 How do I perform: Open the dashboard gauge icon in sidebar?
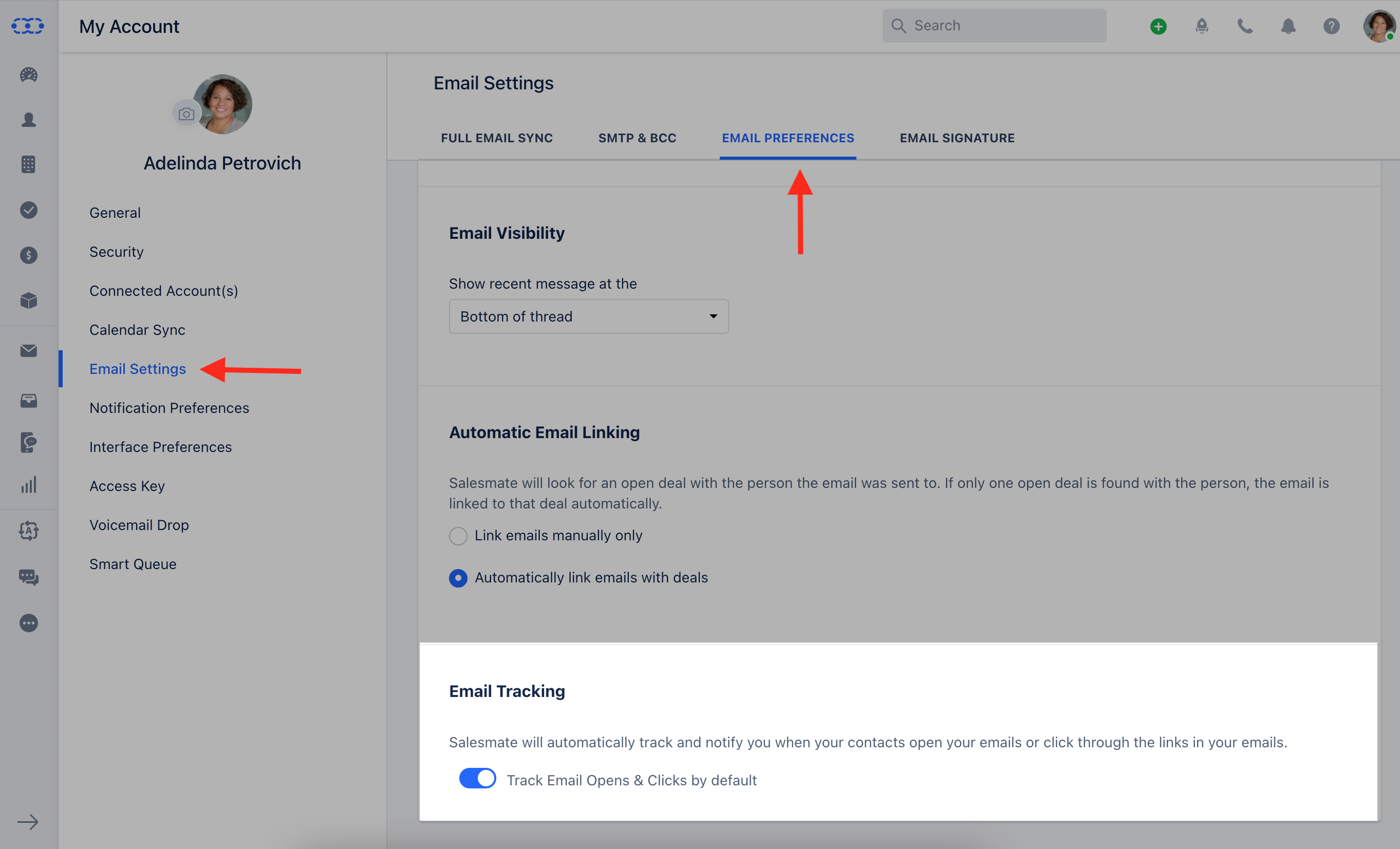[x=28, y=74]
